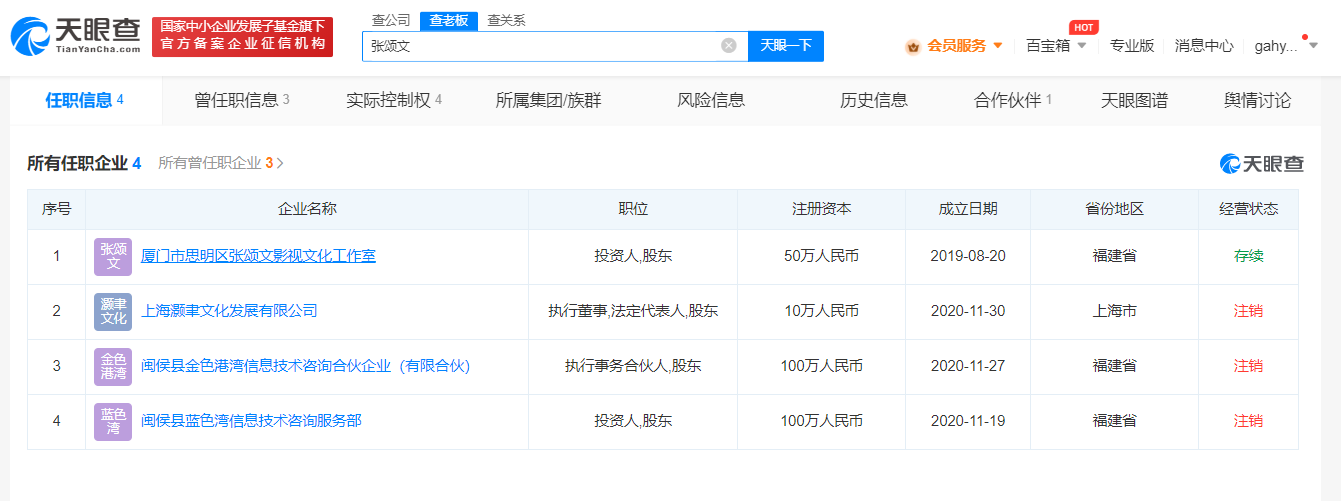Image resolution: width=1341 pixels, height=501 pixels.
Task: Click the 金色港湾 company avatar icon
Action: 113,366
